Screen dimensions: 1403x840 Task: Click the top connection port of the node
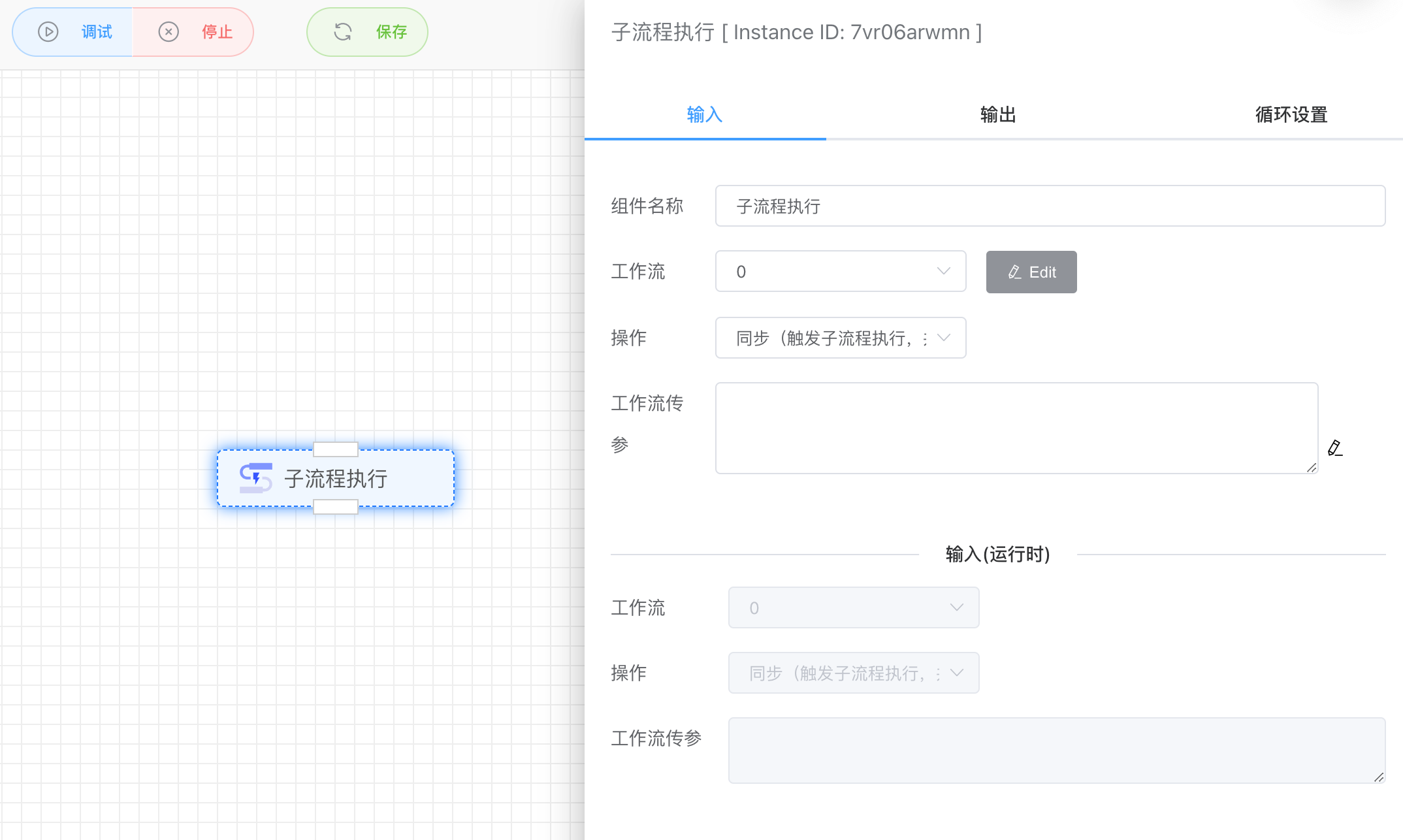point(335,449)
